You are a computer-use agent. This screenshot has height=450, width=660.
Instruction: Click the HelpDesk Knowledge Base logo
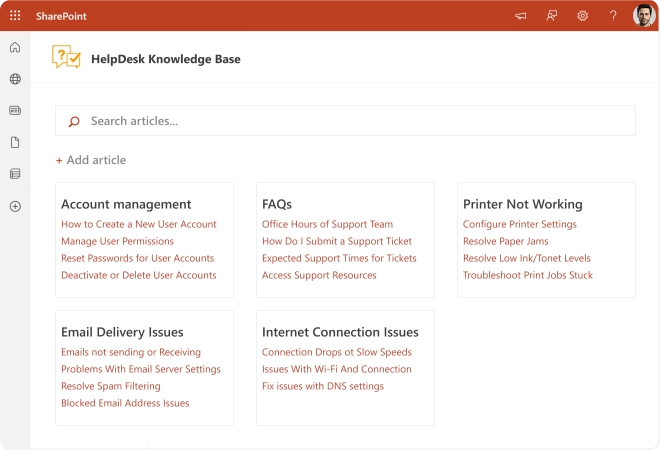pyautogui.click(x=66, y=58)
